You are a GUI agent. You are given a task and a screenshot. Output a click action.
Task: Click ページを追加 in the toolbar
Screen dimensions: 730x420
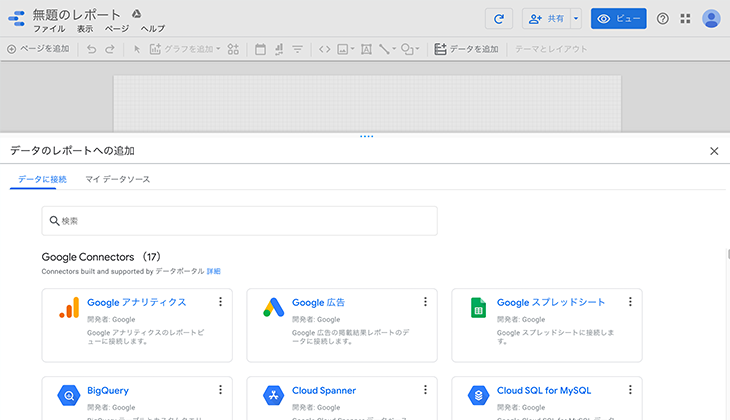[38, 49]
